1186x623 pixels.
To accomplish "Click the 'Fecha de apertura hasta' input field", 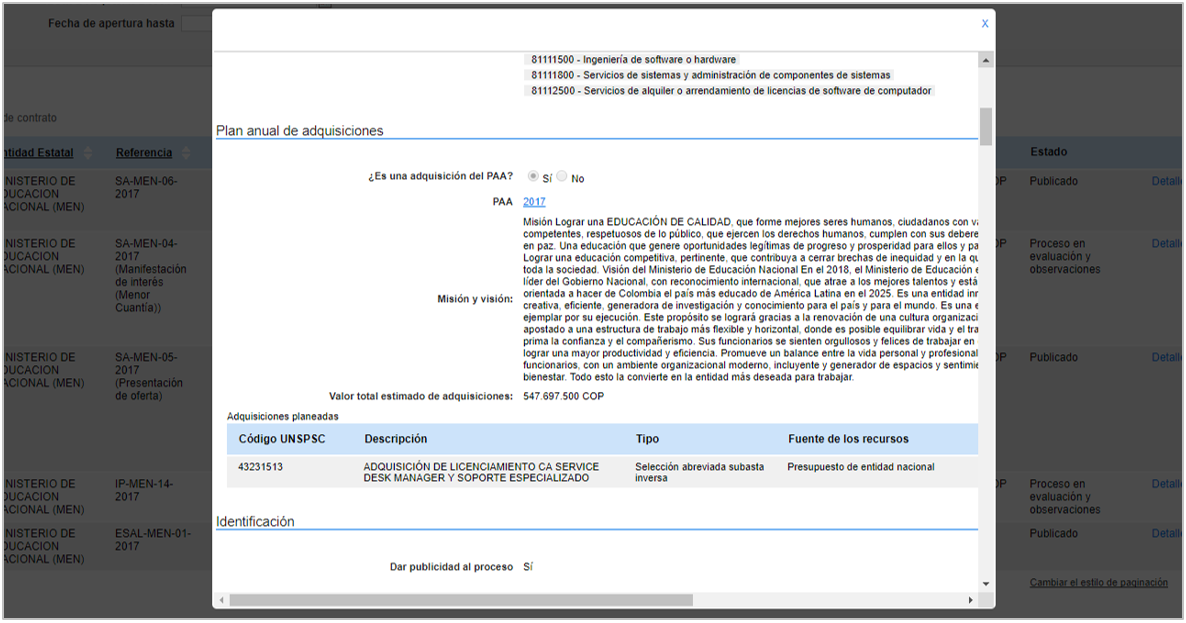I will coord(197,23).
